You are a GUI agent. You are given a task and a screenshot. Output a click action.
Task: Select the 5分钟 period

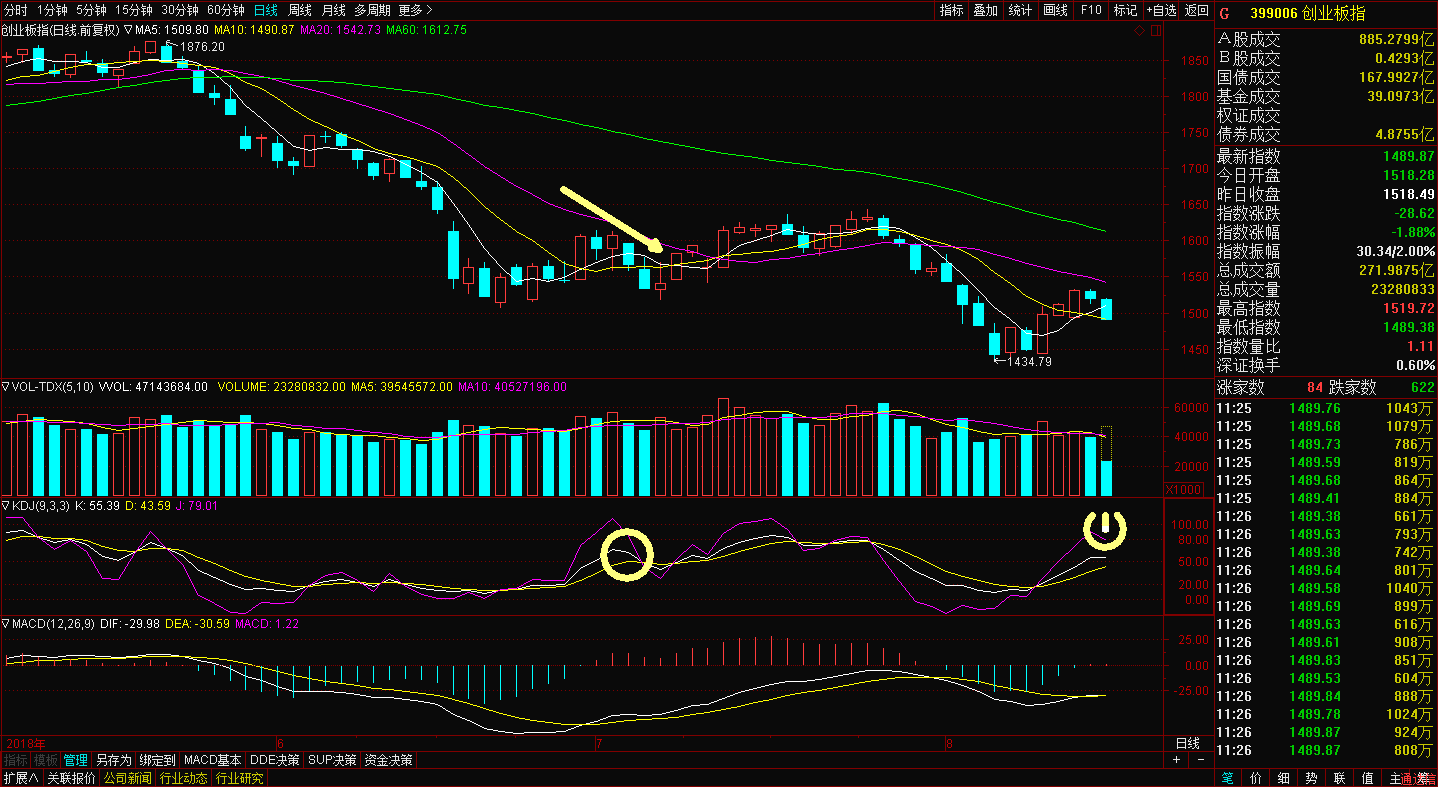click(91, 10)
